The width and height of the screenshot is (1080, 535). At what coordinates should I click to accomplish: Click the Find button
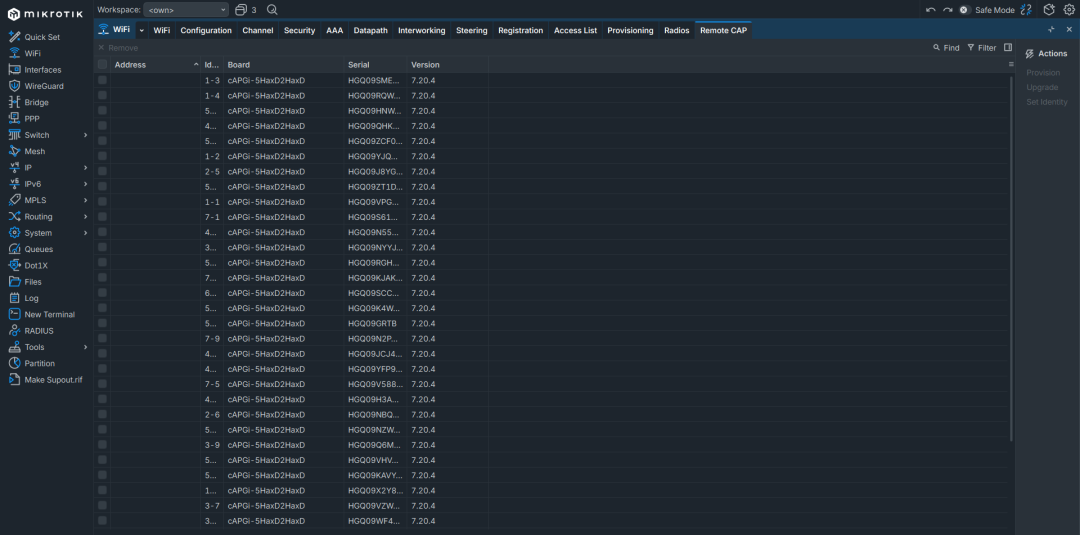tap(946, 48)
